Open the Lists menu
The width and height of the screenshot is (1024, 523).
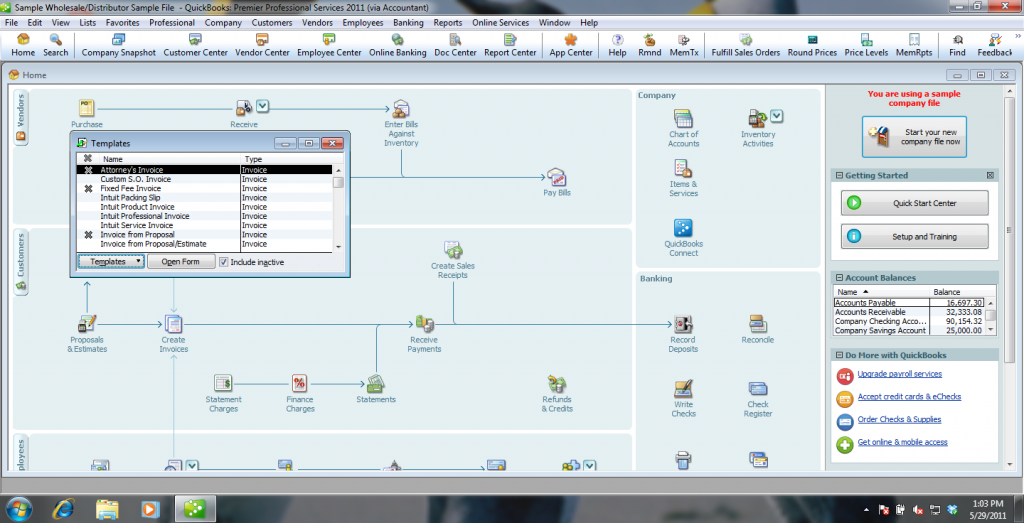(88, 22)
